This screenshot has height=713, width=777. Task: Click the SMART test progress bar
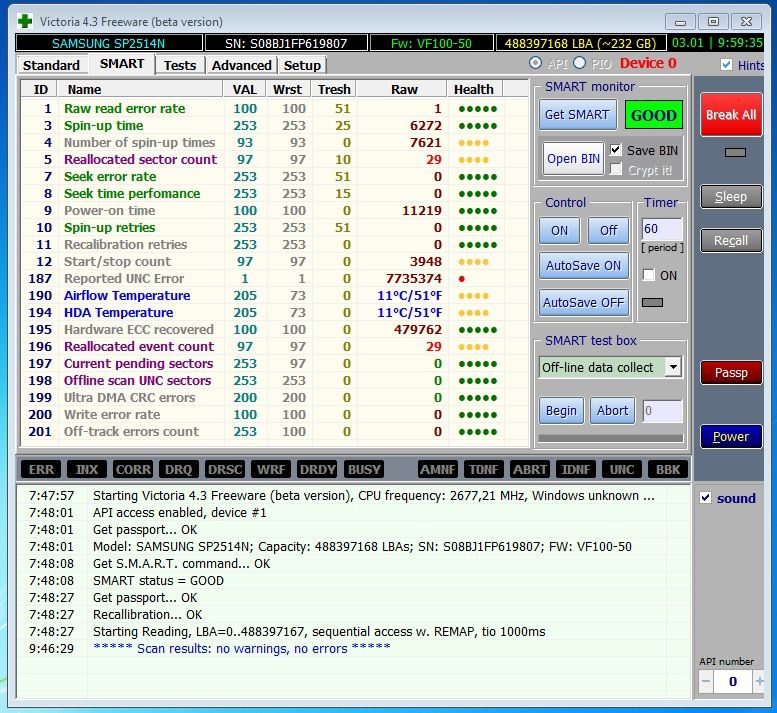point(610,438)
